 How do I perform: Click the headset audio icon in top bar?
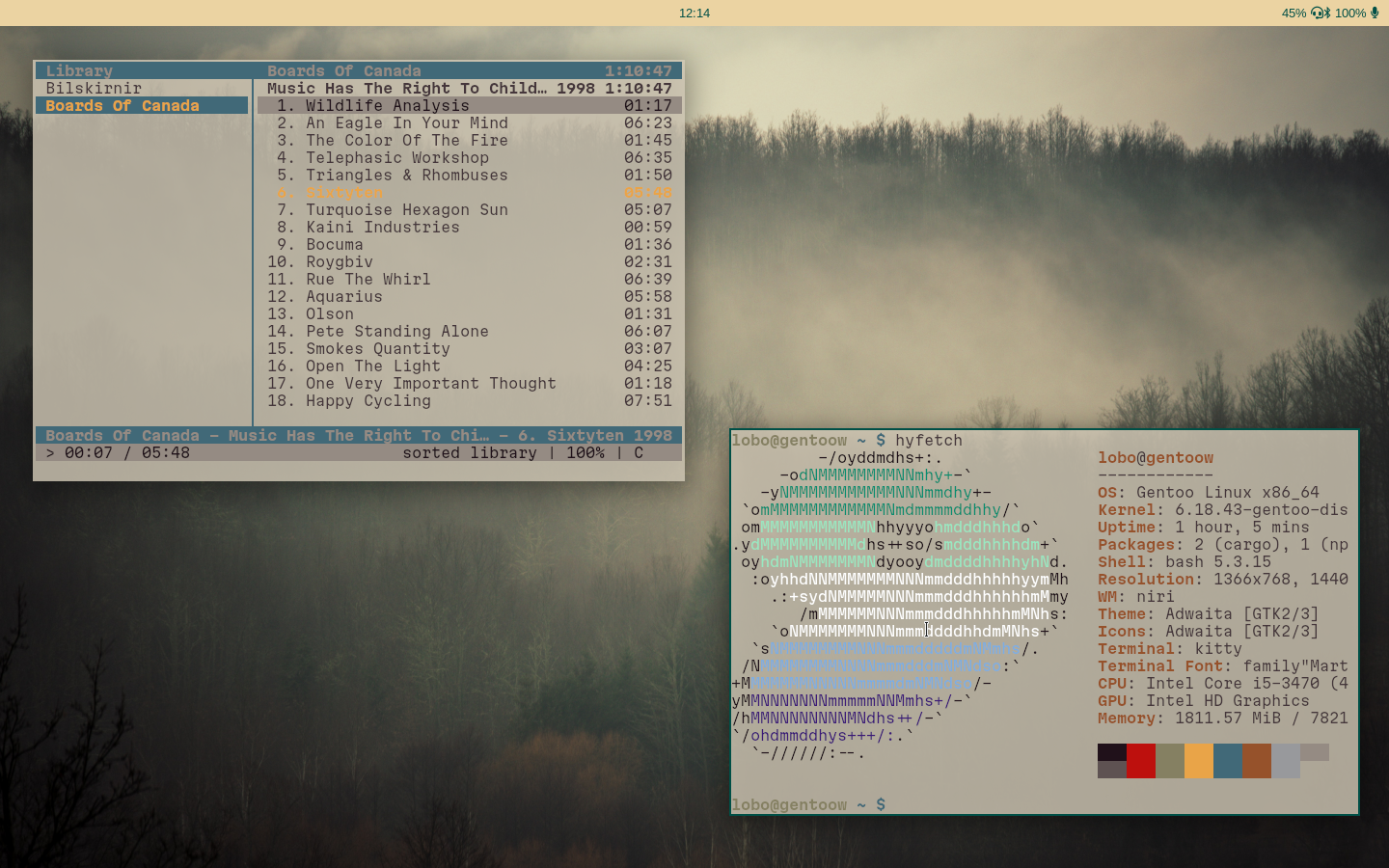coord(1317,13)
